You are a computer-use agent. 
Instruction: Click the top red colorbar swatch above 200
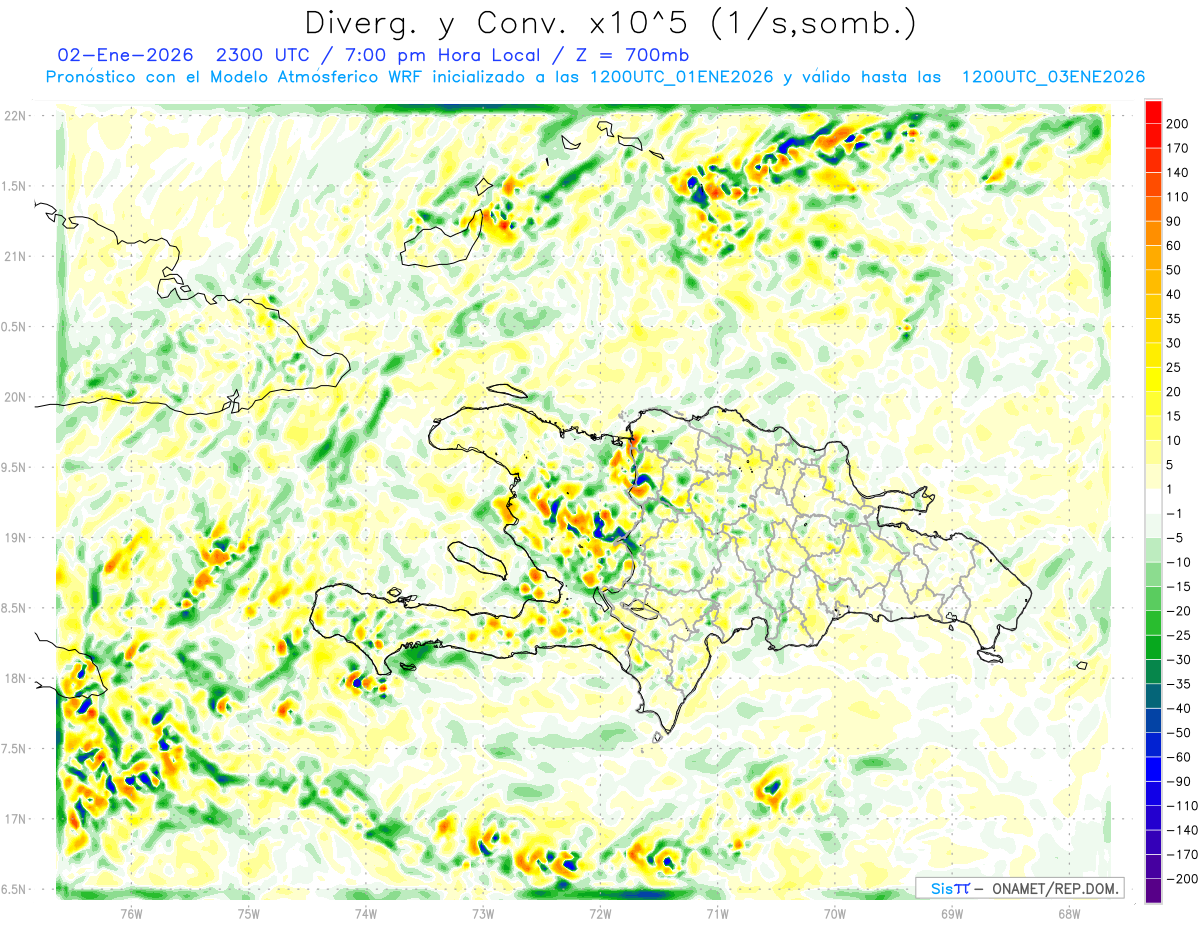tap(1153, 111)
